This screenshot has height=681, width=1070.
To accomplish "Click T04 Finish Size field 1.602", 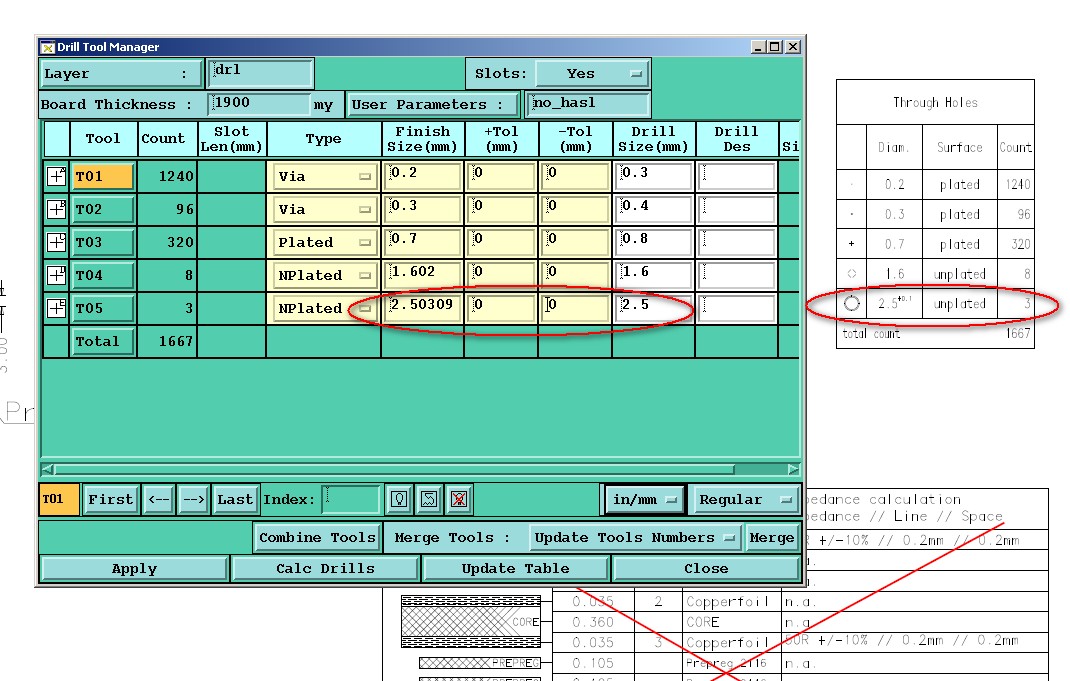I will click(x=422, y=275).
